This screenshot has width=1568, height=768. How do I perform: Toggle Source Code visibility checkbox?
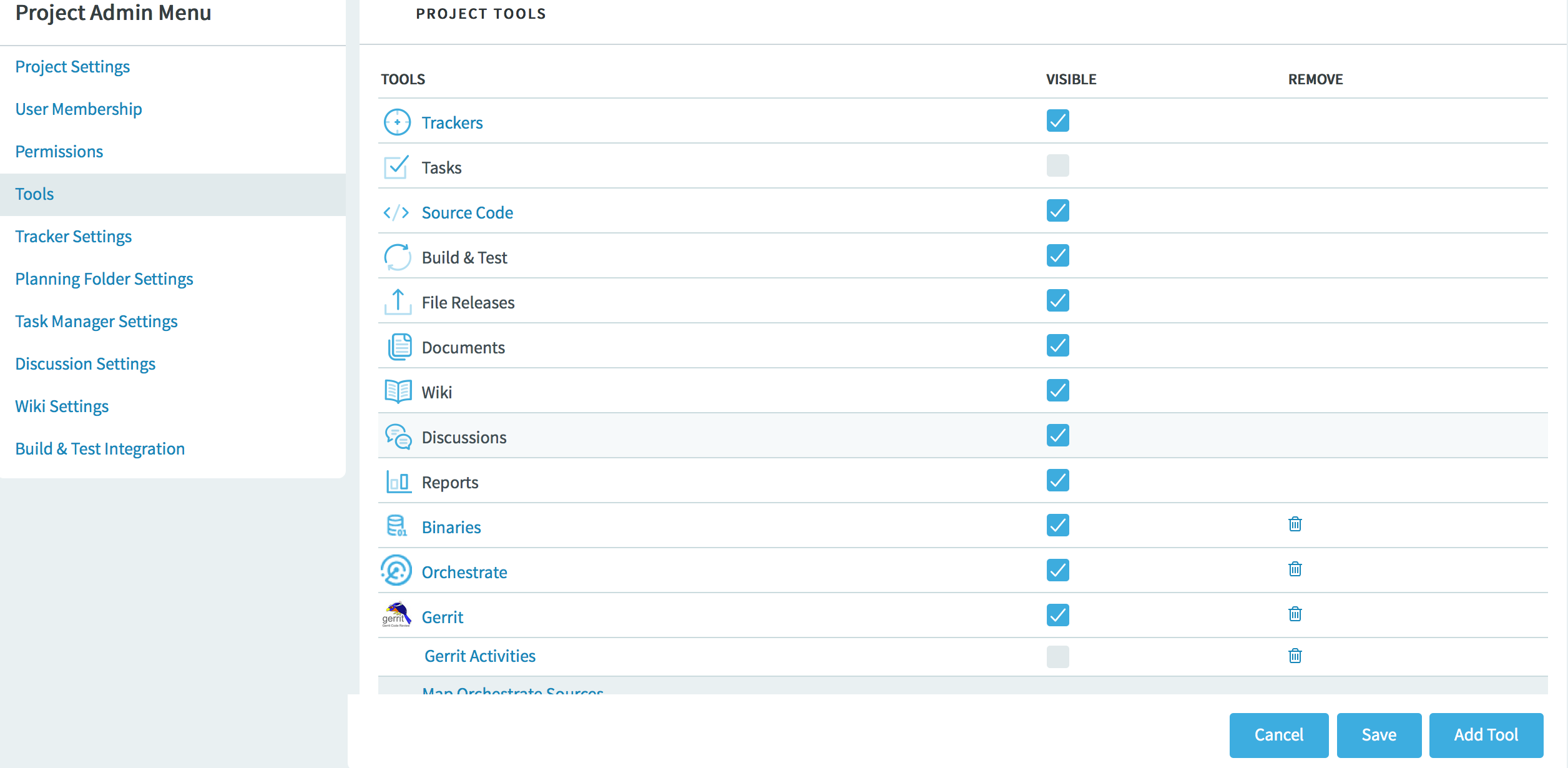(1058, 210)
